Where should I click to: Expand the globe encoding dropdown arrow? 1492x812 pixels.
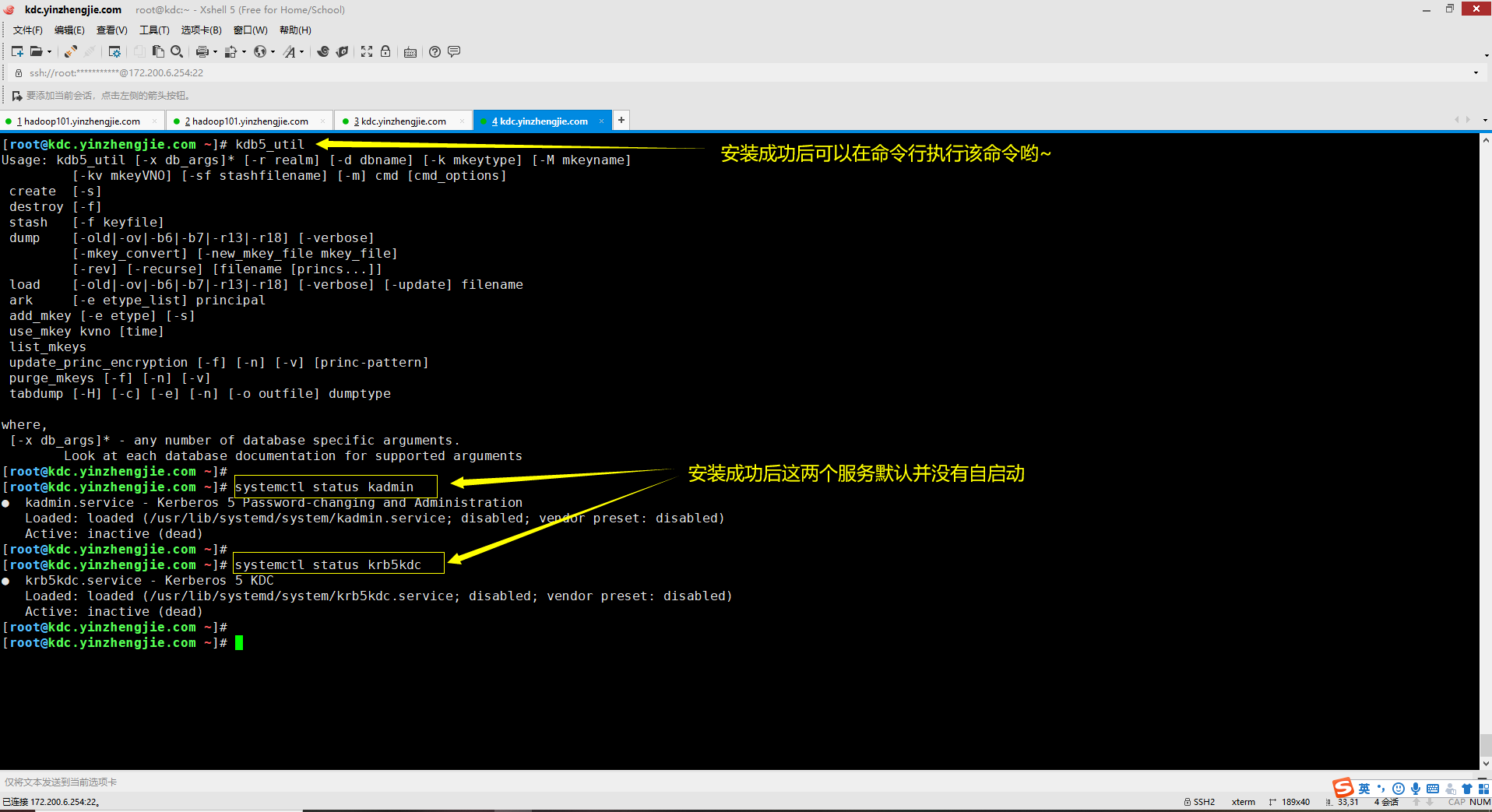[x=273, y=52]
